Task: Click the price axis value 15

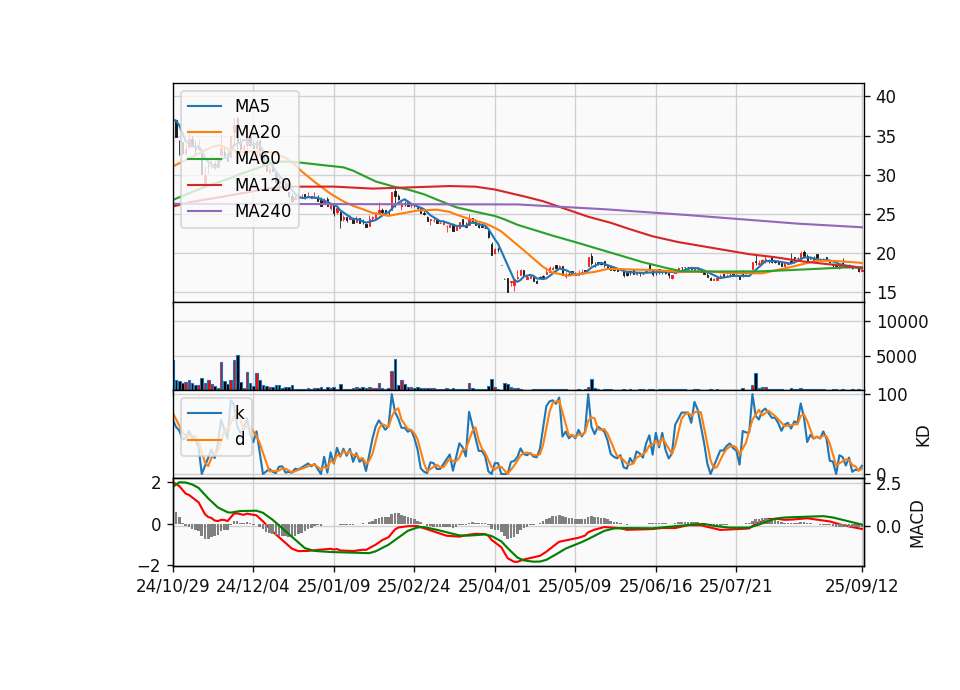Action: [886, 293]
